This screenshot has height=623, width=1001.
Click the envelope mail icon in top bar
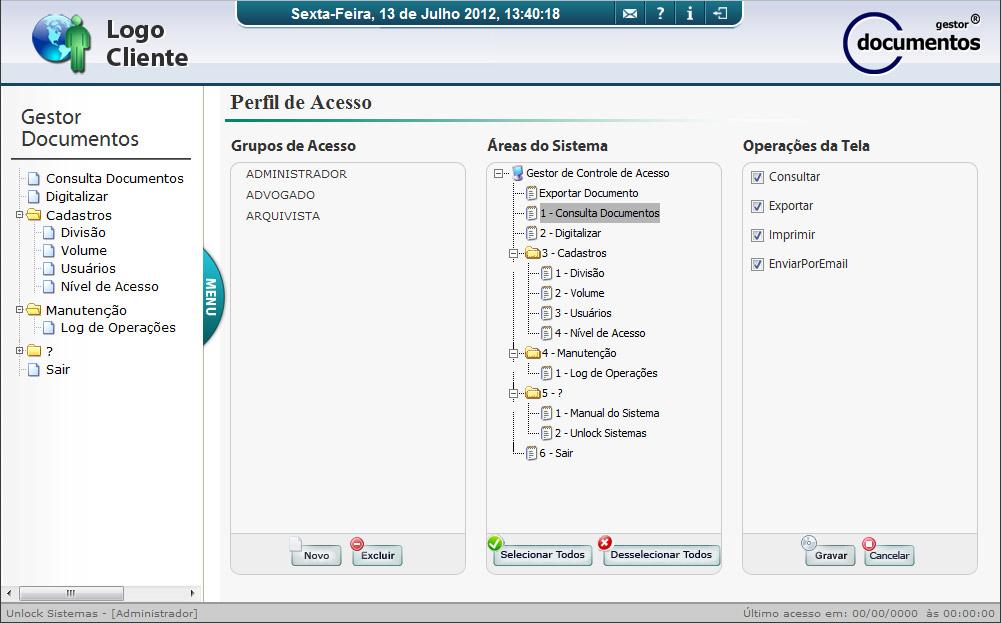pos(629,13)
